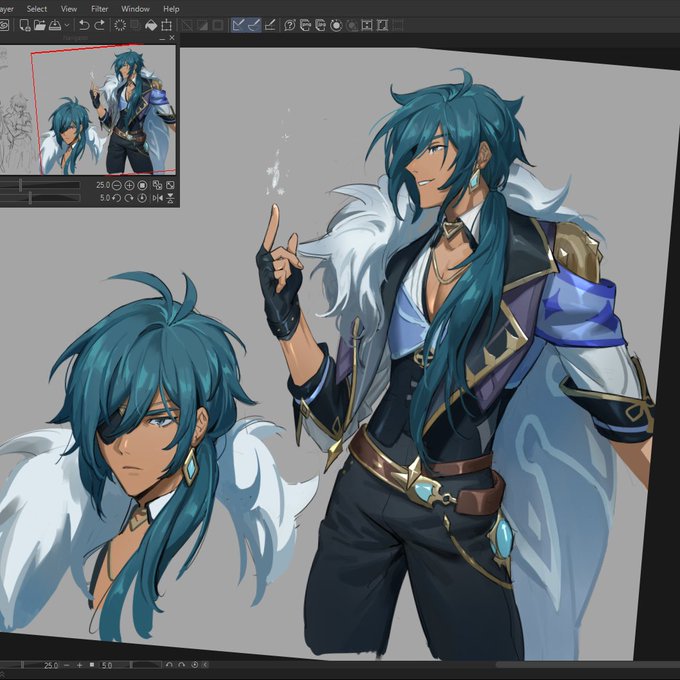Click the Open file folder icon
Screen dimensions: 680x680
coord(40,25)
